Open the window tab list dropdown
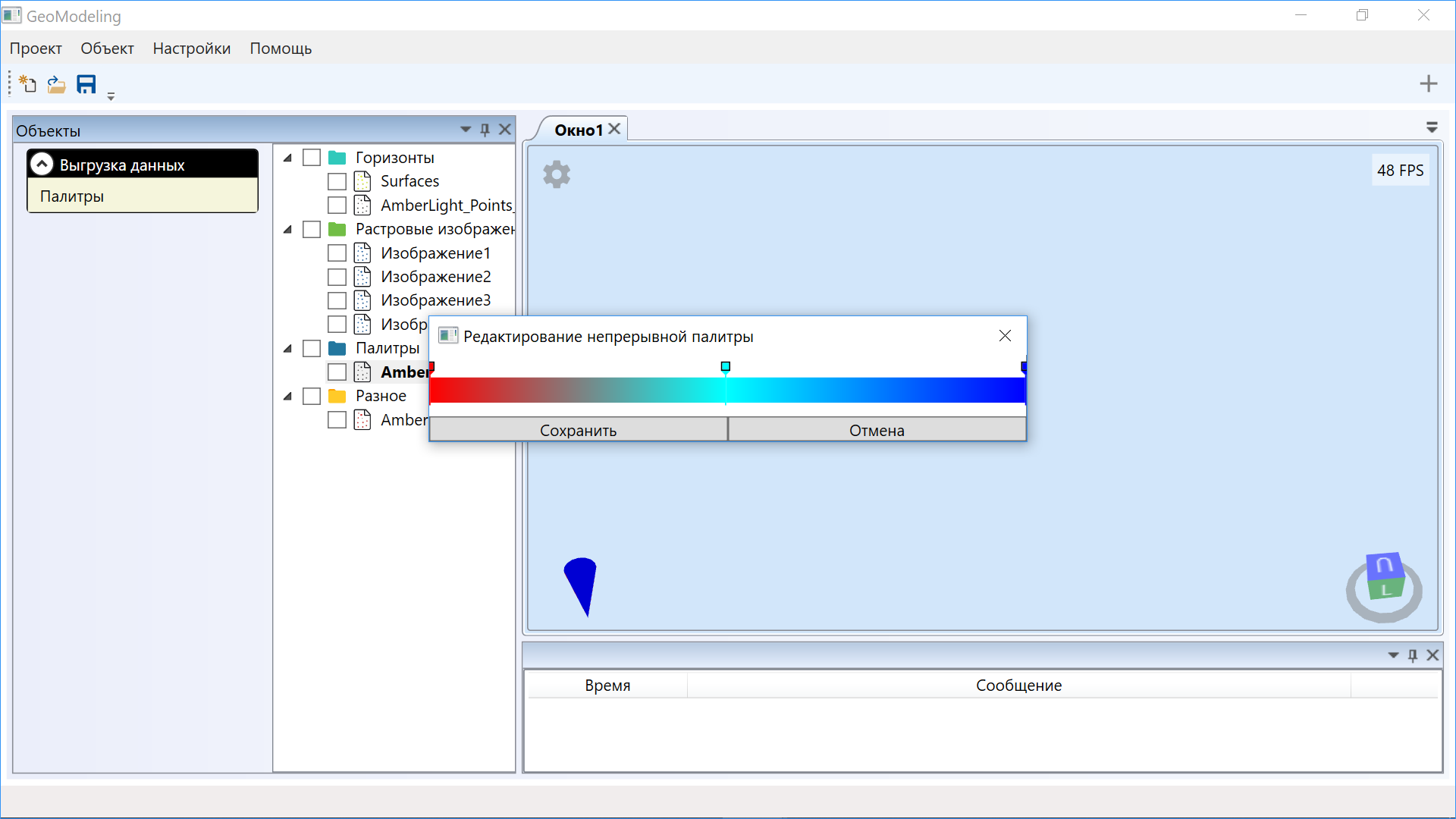1456x819 pixels. pos(1432,127)
